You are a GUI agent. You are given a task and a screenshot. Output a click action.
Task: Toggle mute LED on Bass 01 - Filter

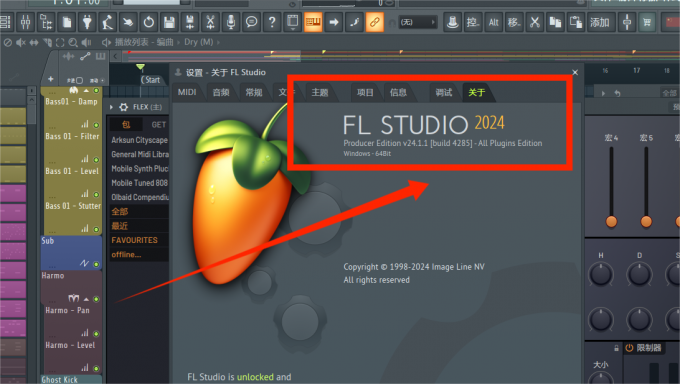[96, 160]
